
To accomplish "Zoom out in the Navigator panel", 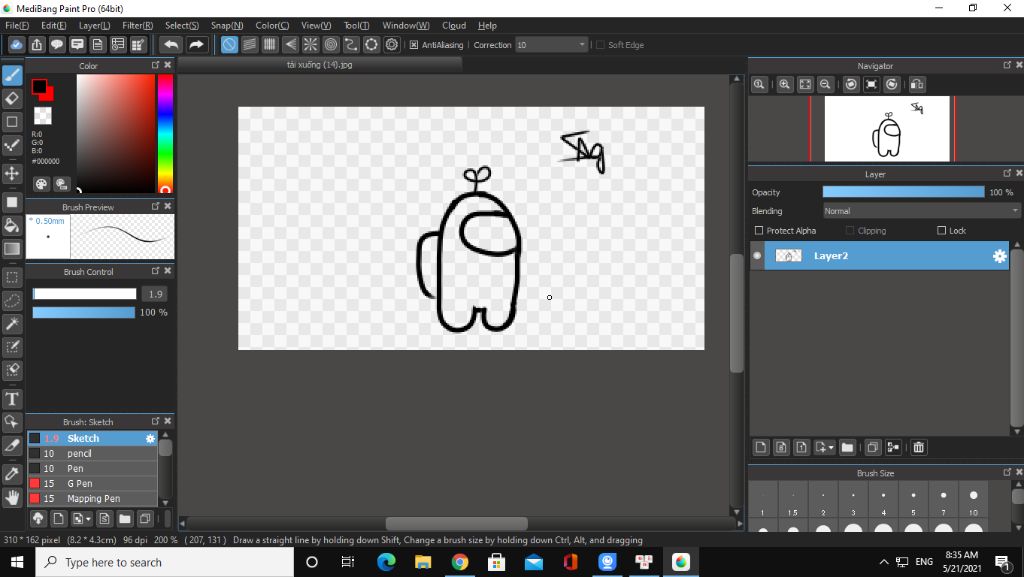I will tap(825, 84).
